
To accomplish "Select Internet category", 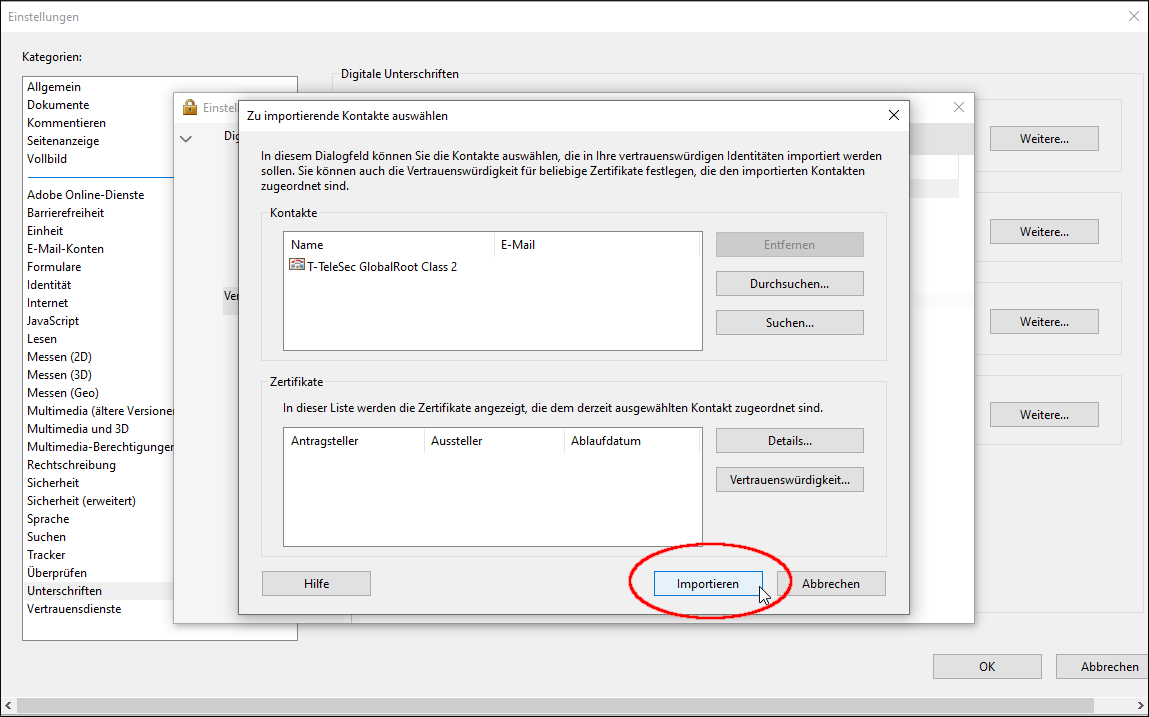I will tap(48, 303).
